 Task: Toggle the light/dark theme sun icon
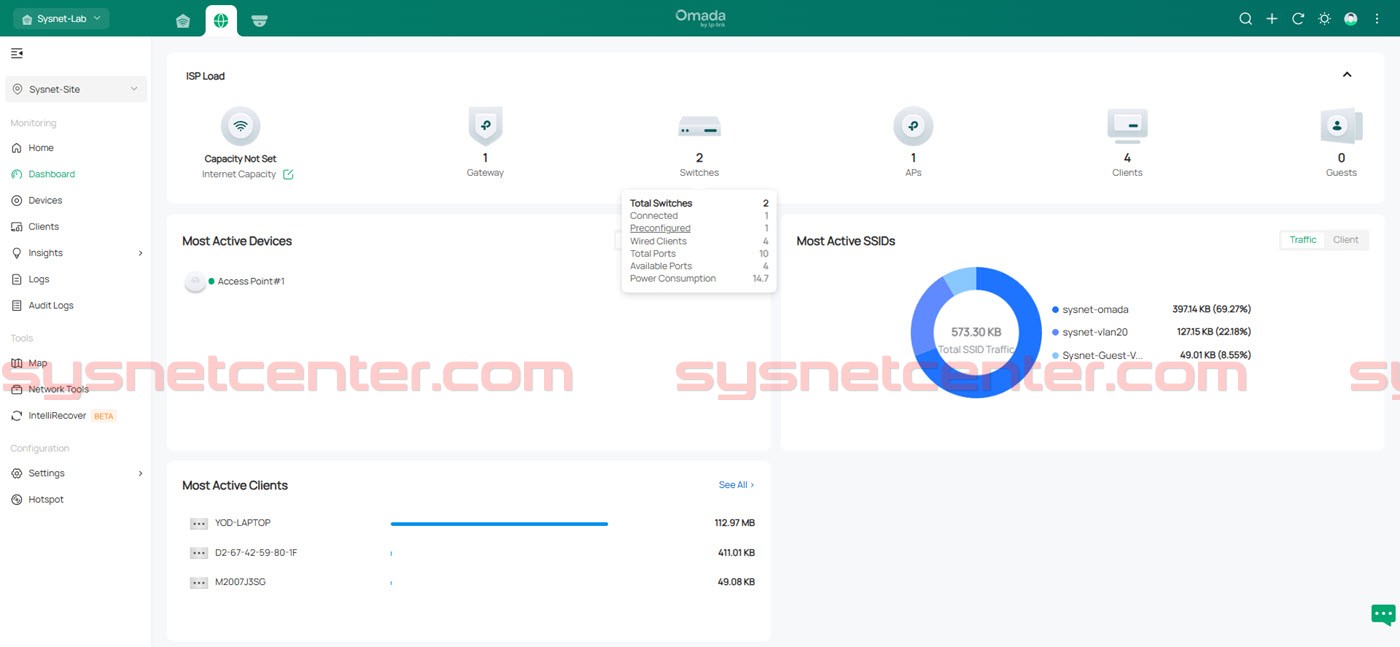(x=1324, y=19)
